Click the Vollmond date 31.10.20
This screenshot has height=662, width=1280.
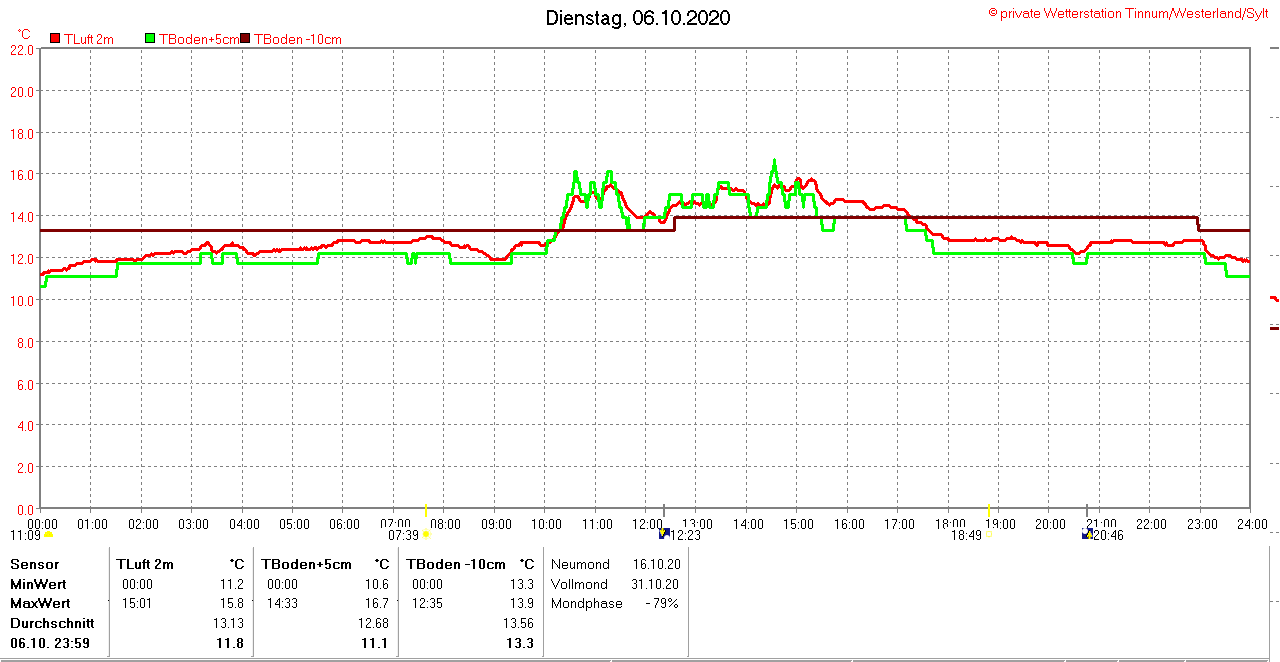(x=657, y=584)
